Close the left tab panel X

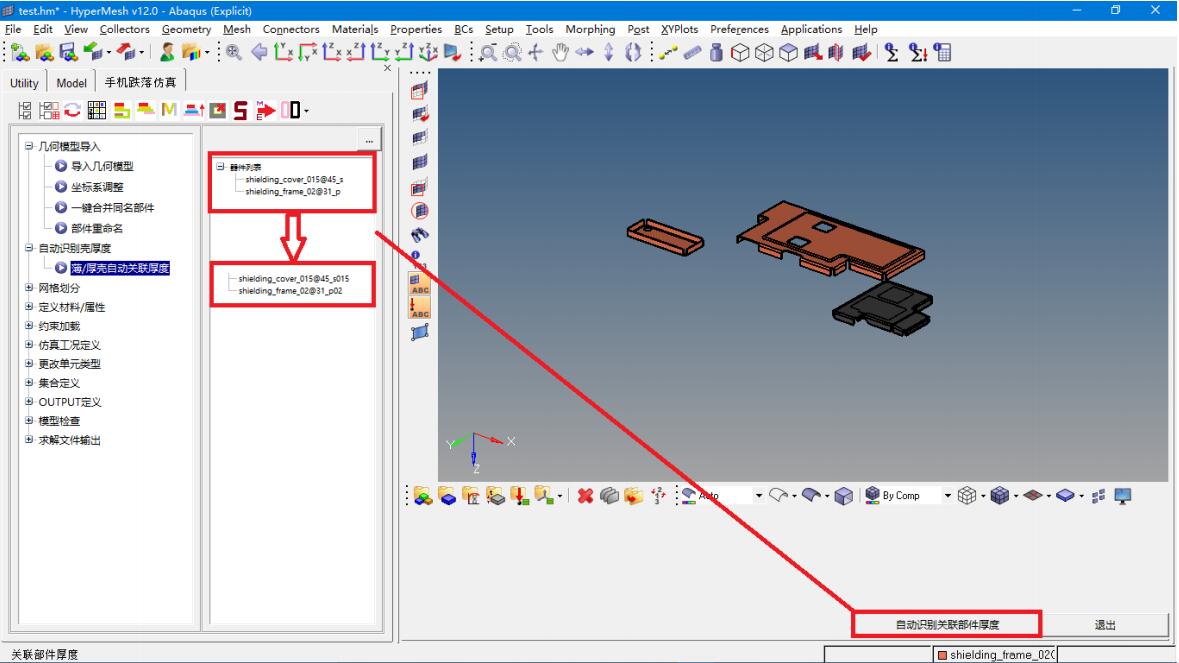click(x=387, y=68)
